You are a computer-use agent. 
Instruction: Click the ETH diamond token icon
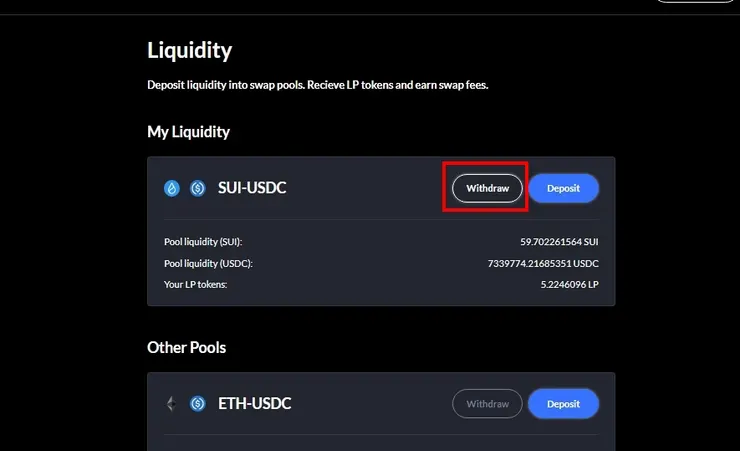[x=171, y=404]
